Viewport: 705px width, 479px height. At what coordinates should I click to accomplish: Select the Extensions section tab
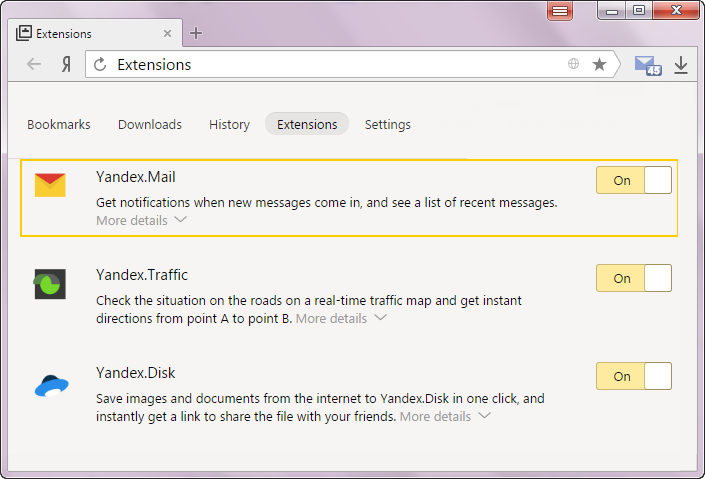pos(307,124)
